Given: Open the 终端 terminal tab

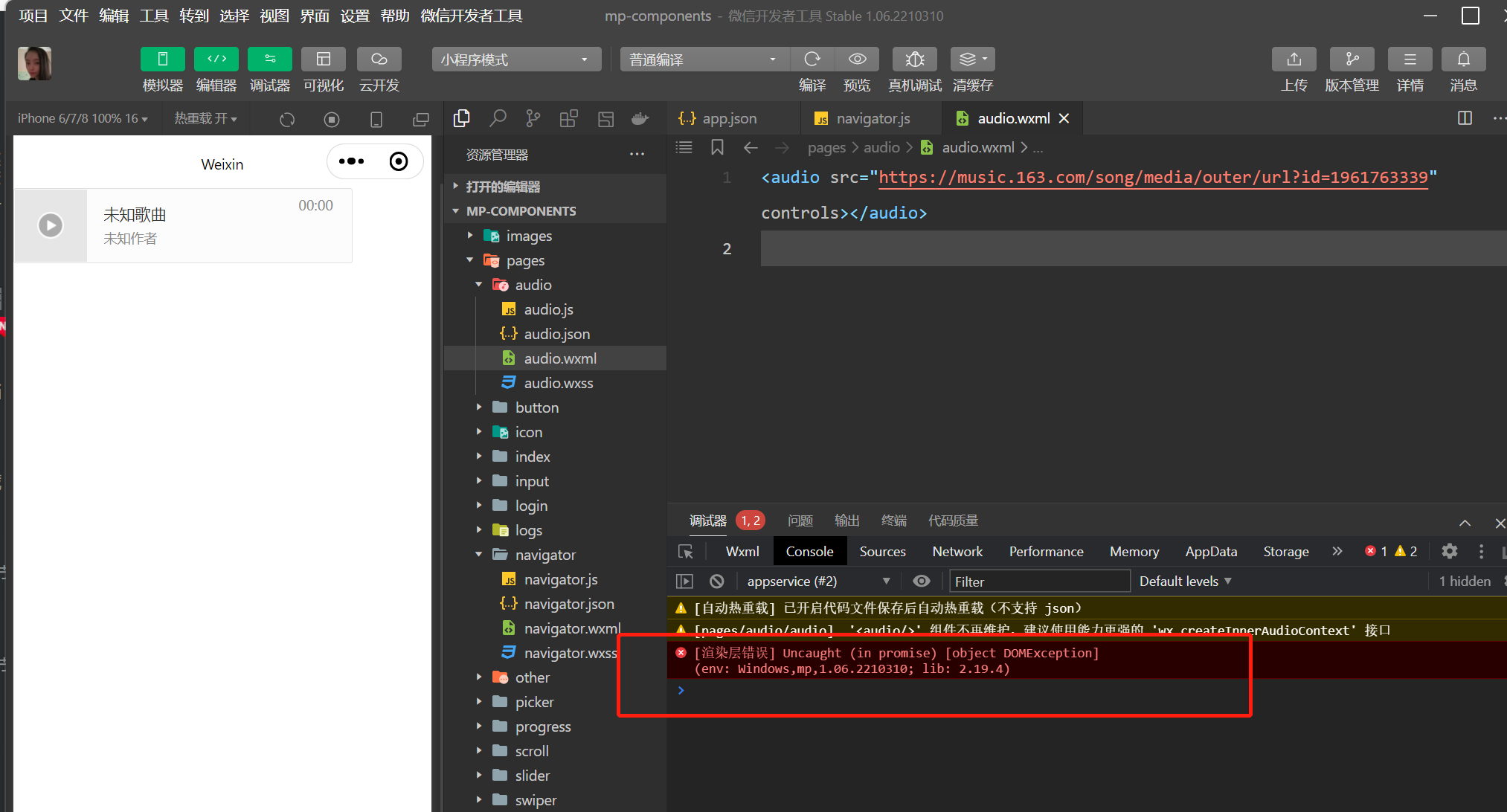Looking at the screenshot, I should 894,521.
